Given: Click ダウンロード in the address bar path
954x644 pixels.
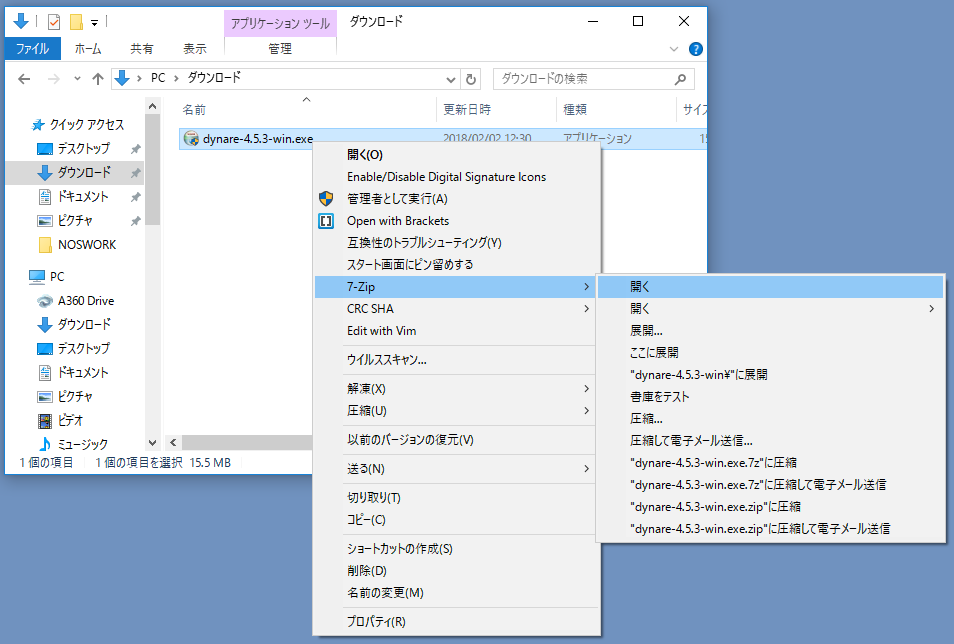Looking at the screenshot, I should [214, 78].
